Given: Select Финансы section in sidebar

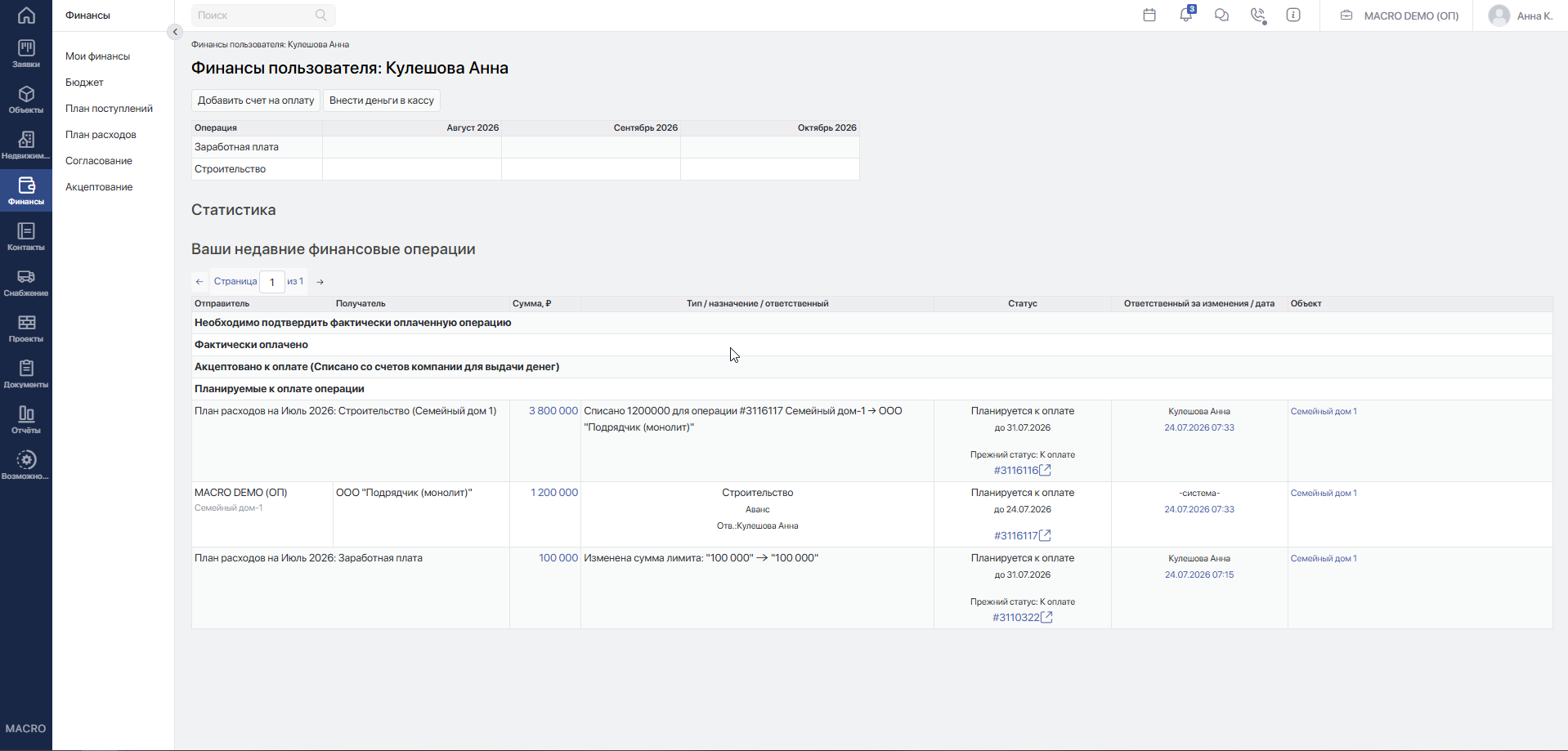Looking at the screenshot, I should click(x=26, y=191).
